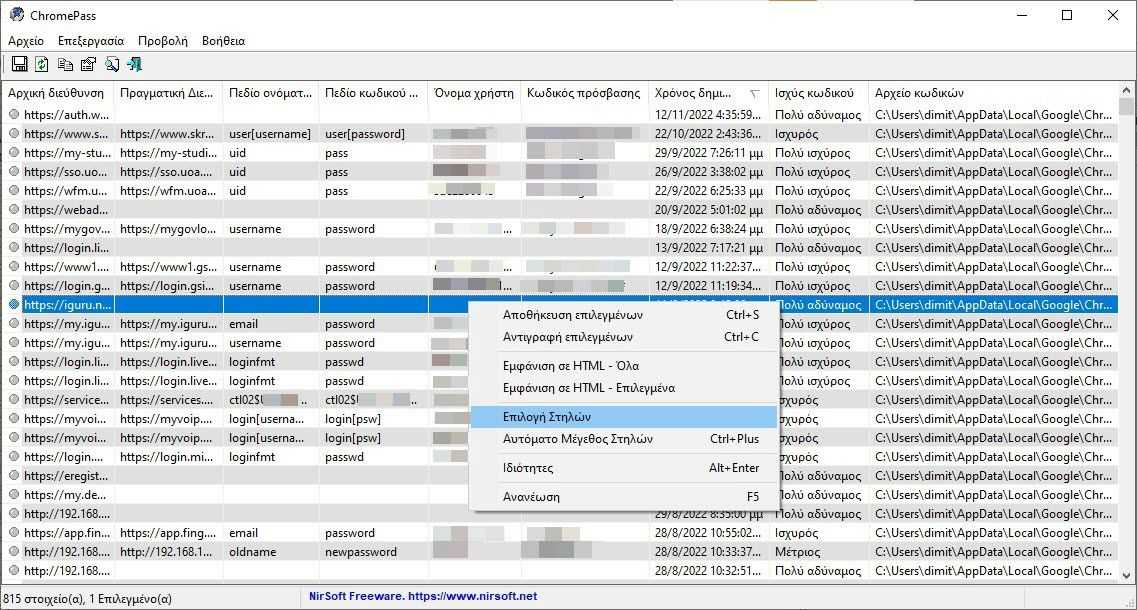Click the Copy selected items toolbar icon

pyautogui.click(x=65, y=65)
